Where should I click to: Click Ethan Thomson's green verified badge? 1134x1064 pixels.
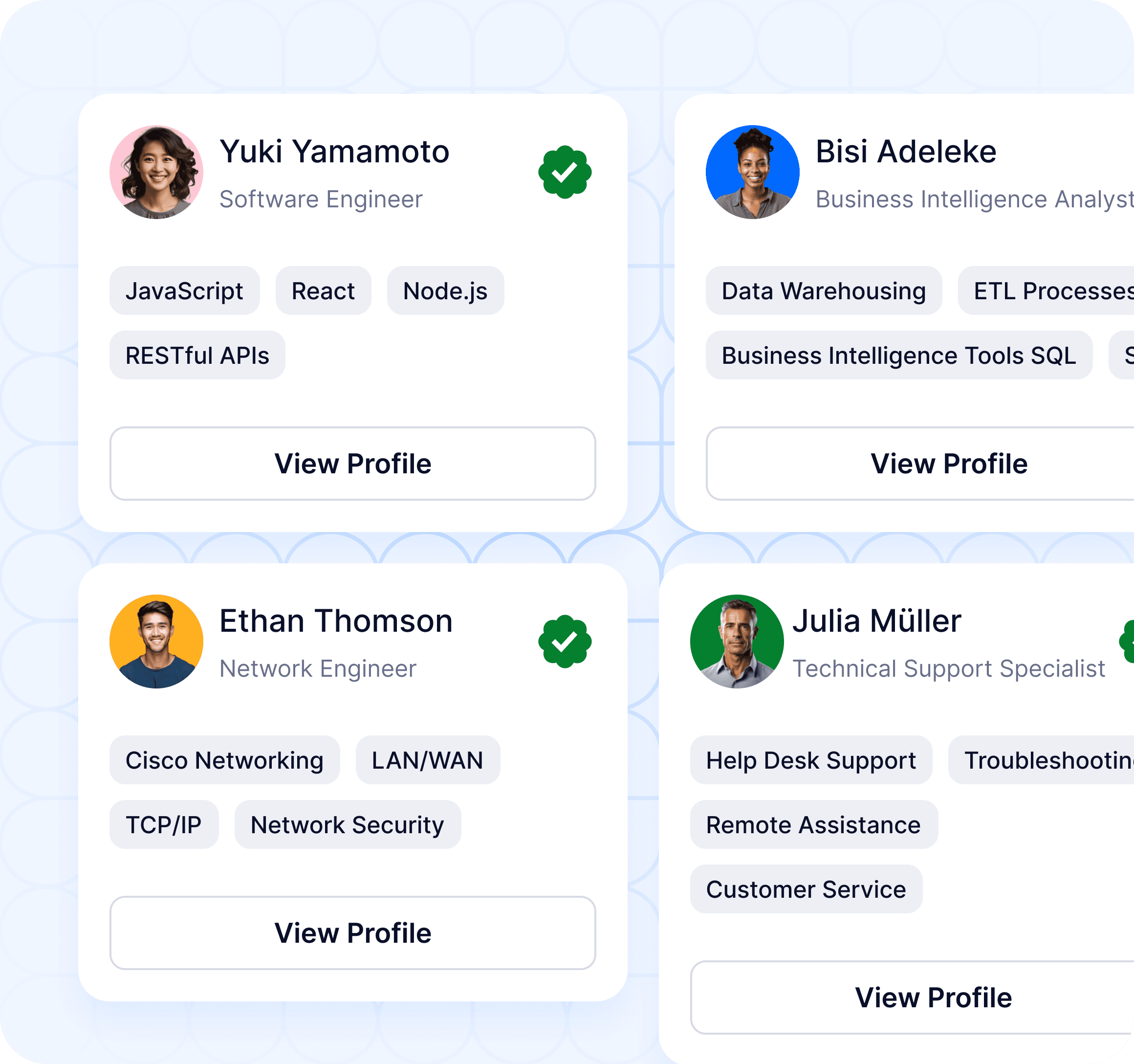point(565,641)
